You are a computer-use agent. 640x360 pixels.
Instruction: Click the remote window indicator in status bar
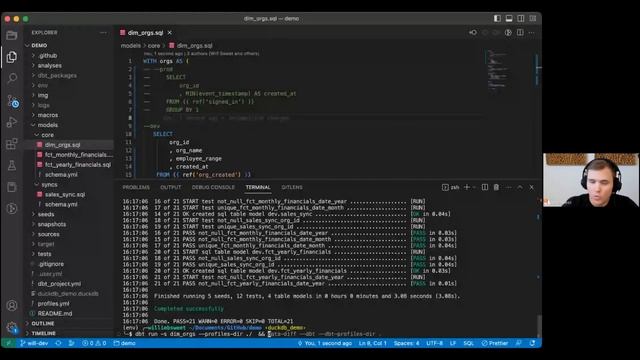click(9, 343)
